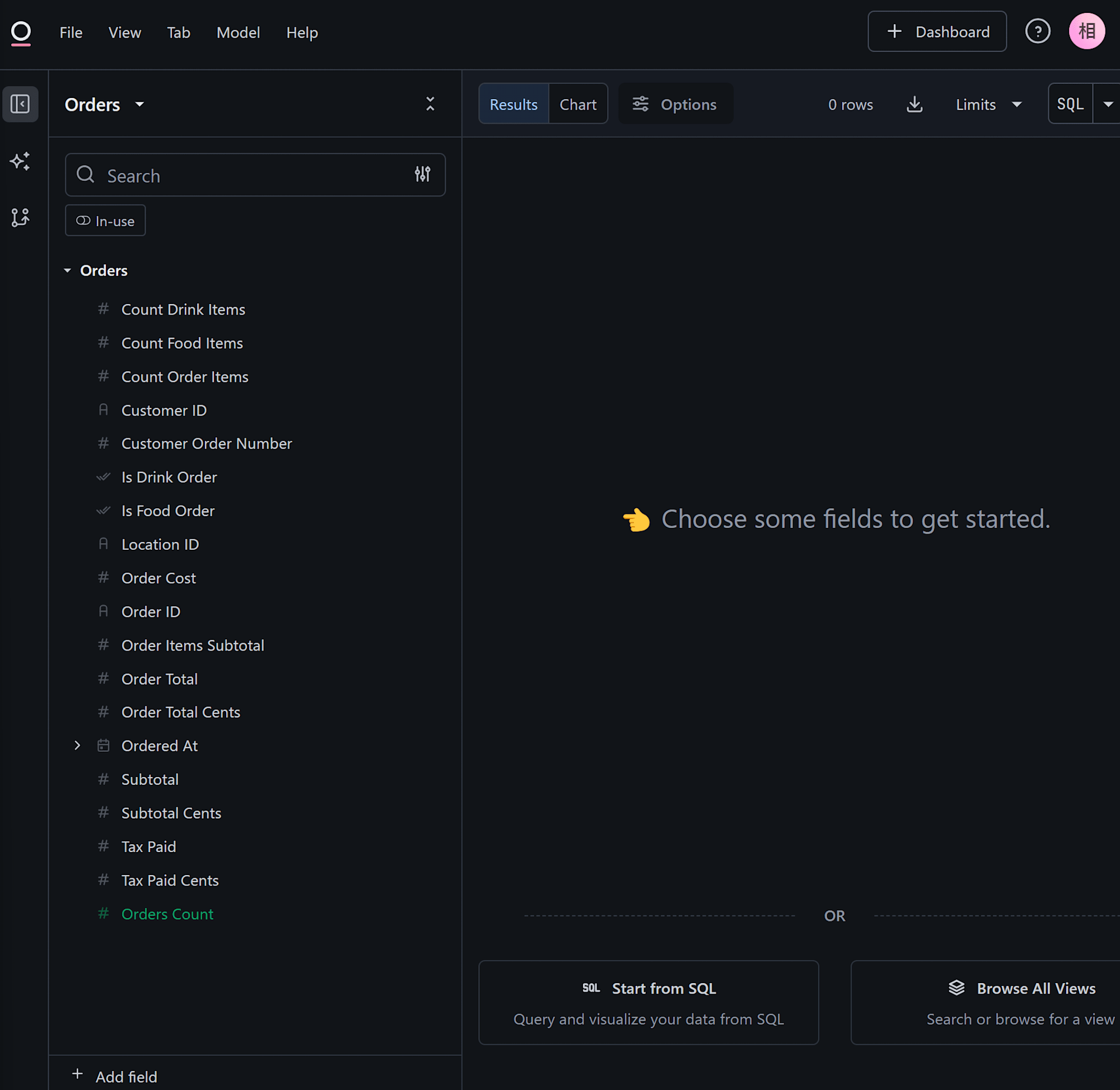Toggle the In-use filter
The image size is (1120, 1090).
click(x=105, y=221)
